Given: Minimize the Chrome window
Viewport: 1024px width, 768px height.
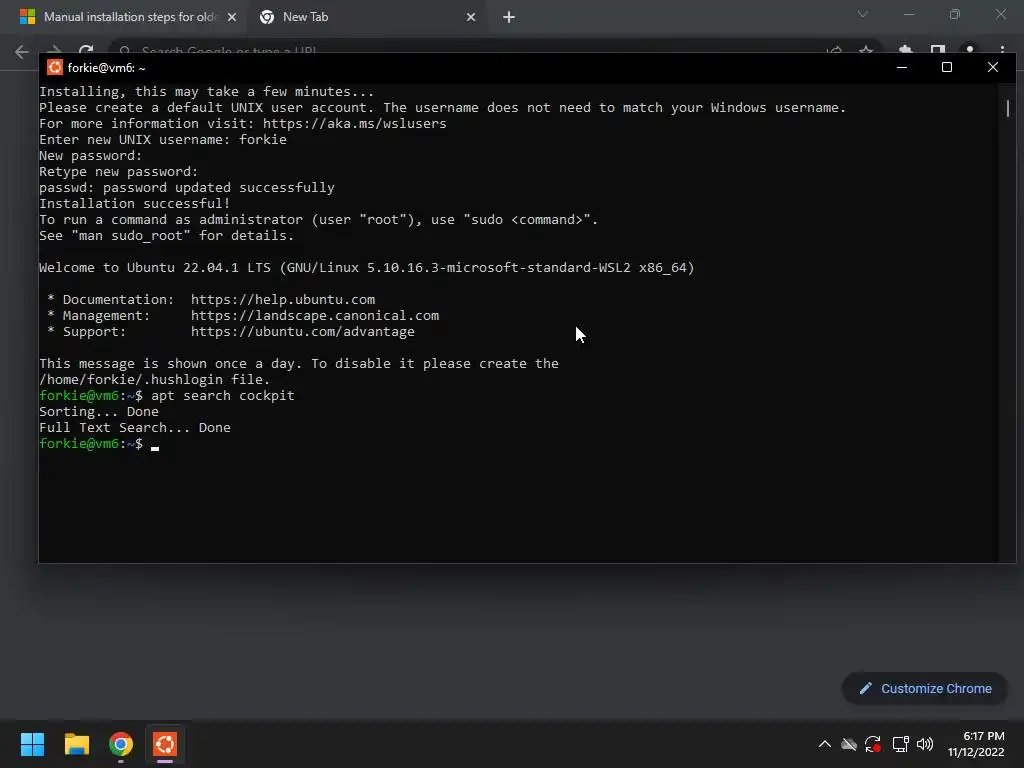Looking at the screenshot, I should (x=909, y=14).
